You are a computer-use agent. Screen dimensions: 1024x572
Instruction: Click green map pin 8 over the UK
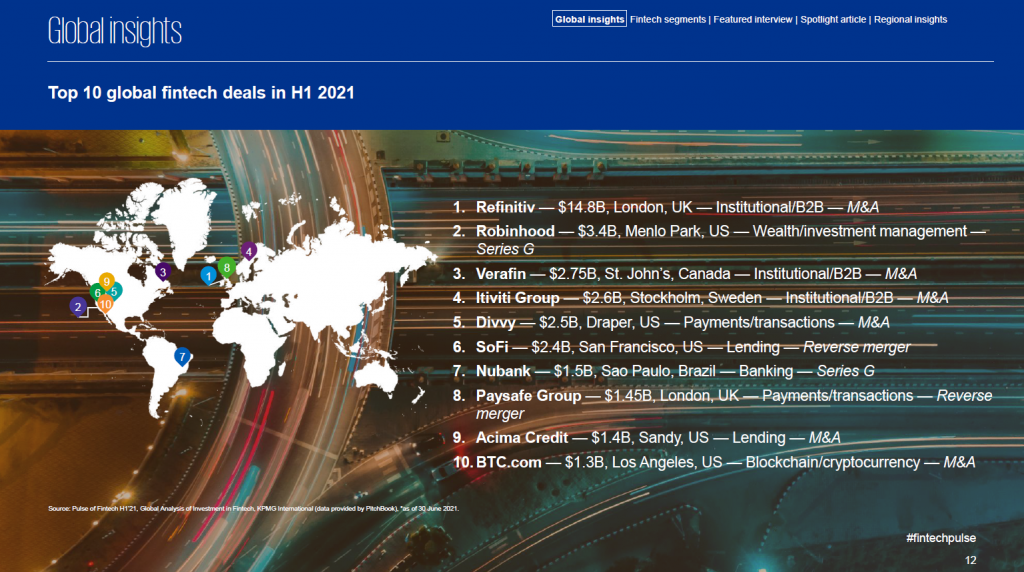227,267
